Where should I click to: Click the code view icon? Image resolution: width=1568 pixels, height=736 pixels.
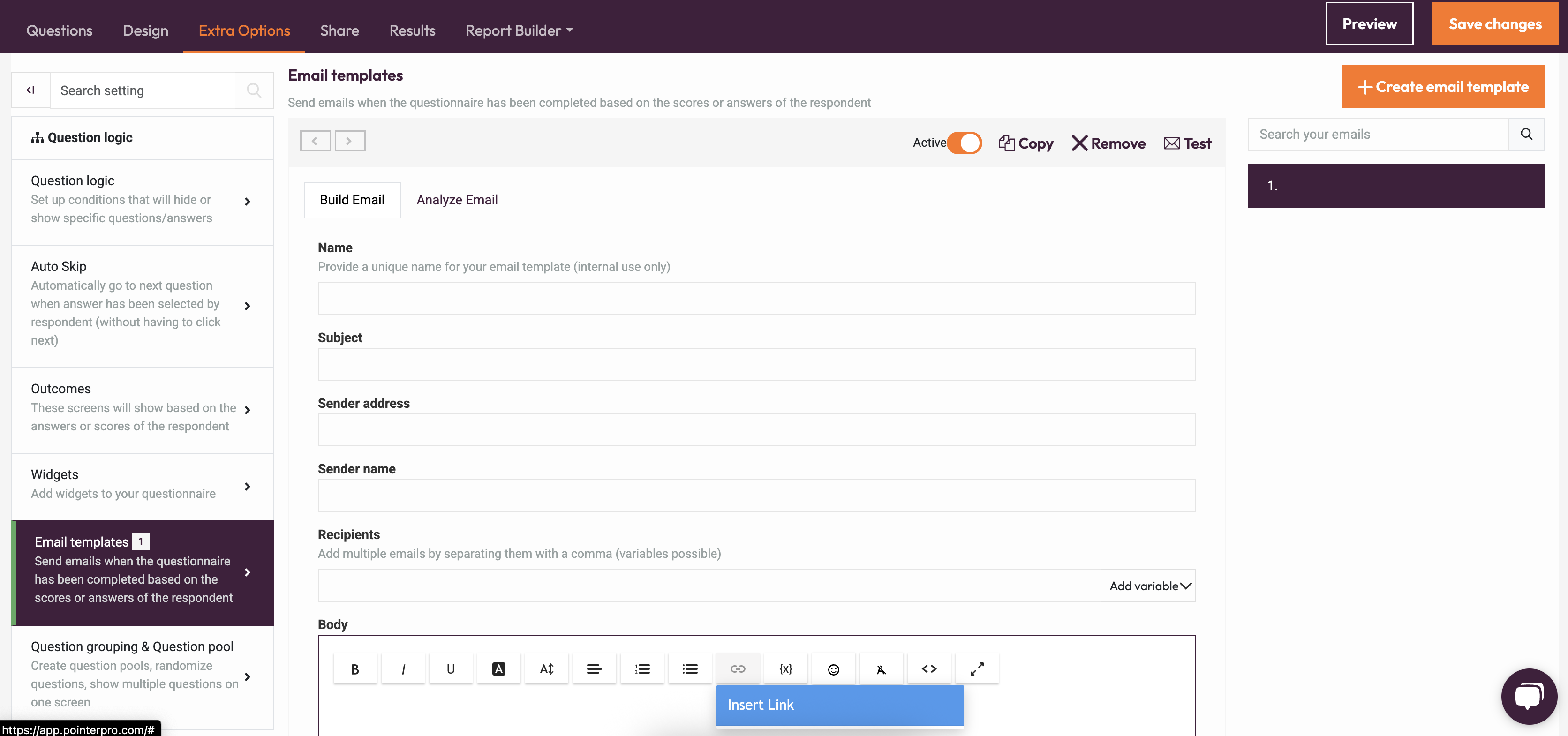pyautogui.click(x=929, y=669)
